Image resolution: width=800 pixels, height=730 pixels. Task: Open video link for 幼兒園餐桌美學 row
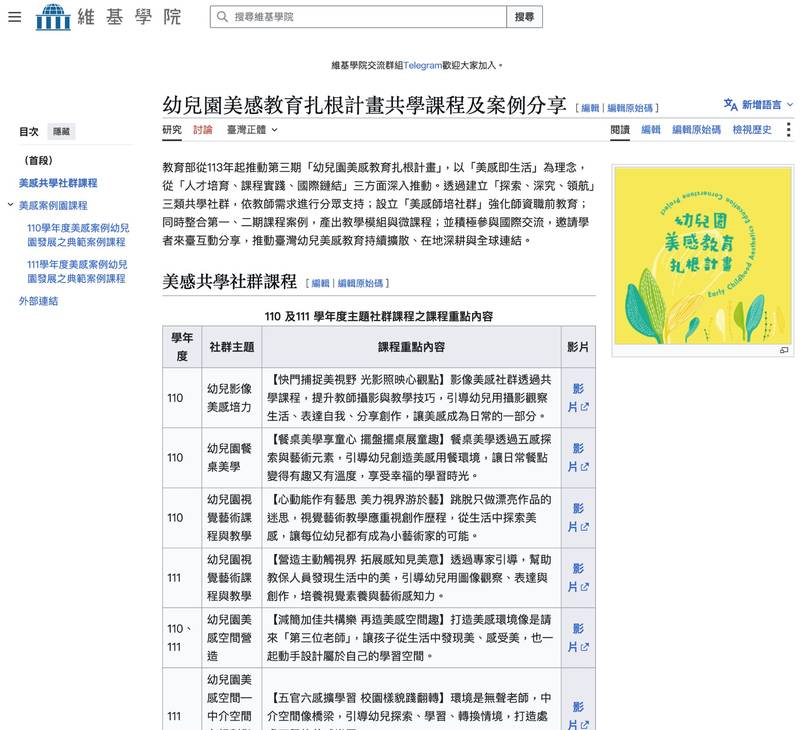tap(578, 458)
